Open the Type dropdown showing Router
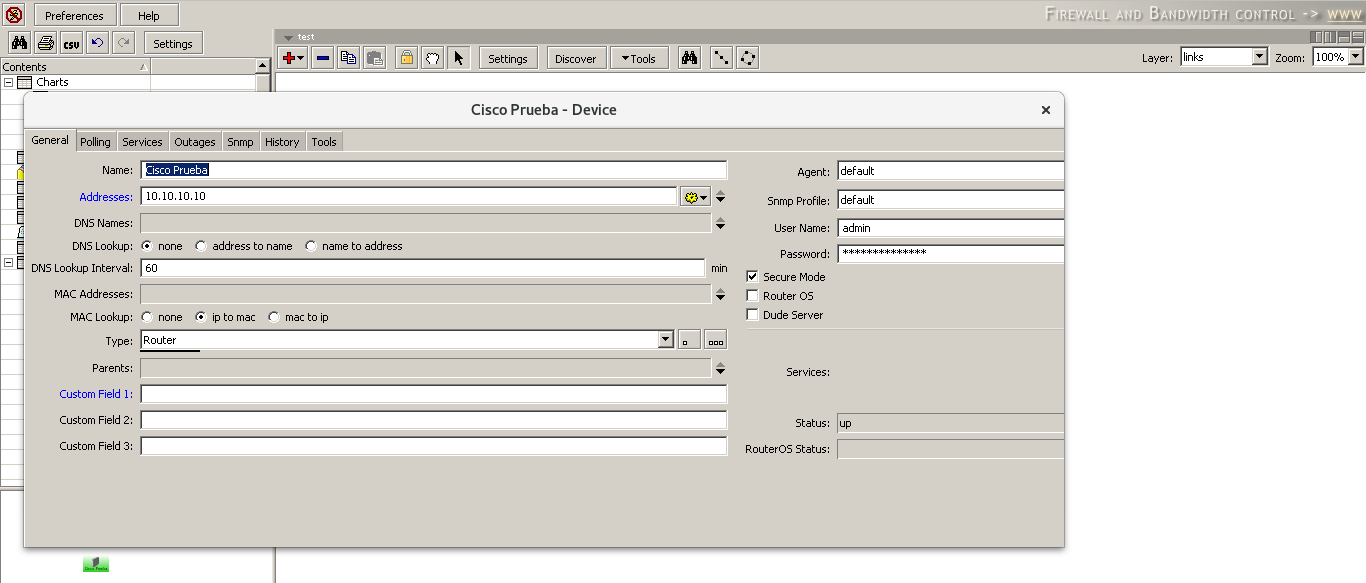This screenshot has height=583, width=1366. (666, 340)
